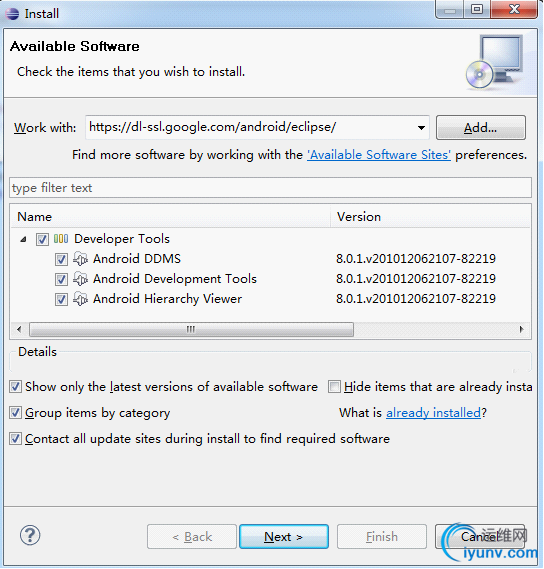
Task: Enable Hide items that are already installed
Action: click(x=334, y=387)
